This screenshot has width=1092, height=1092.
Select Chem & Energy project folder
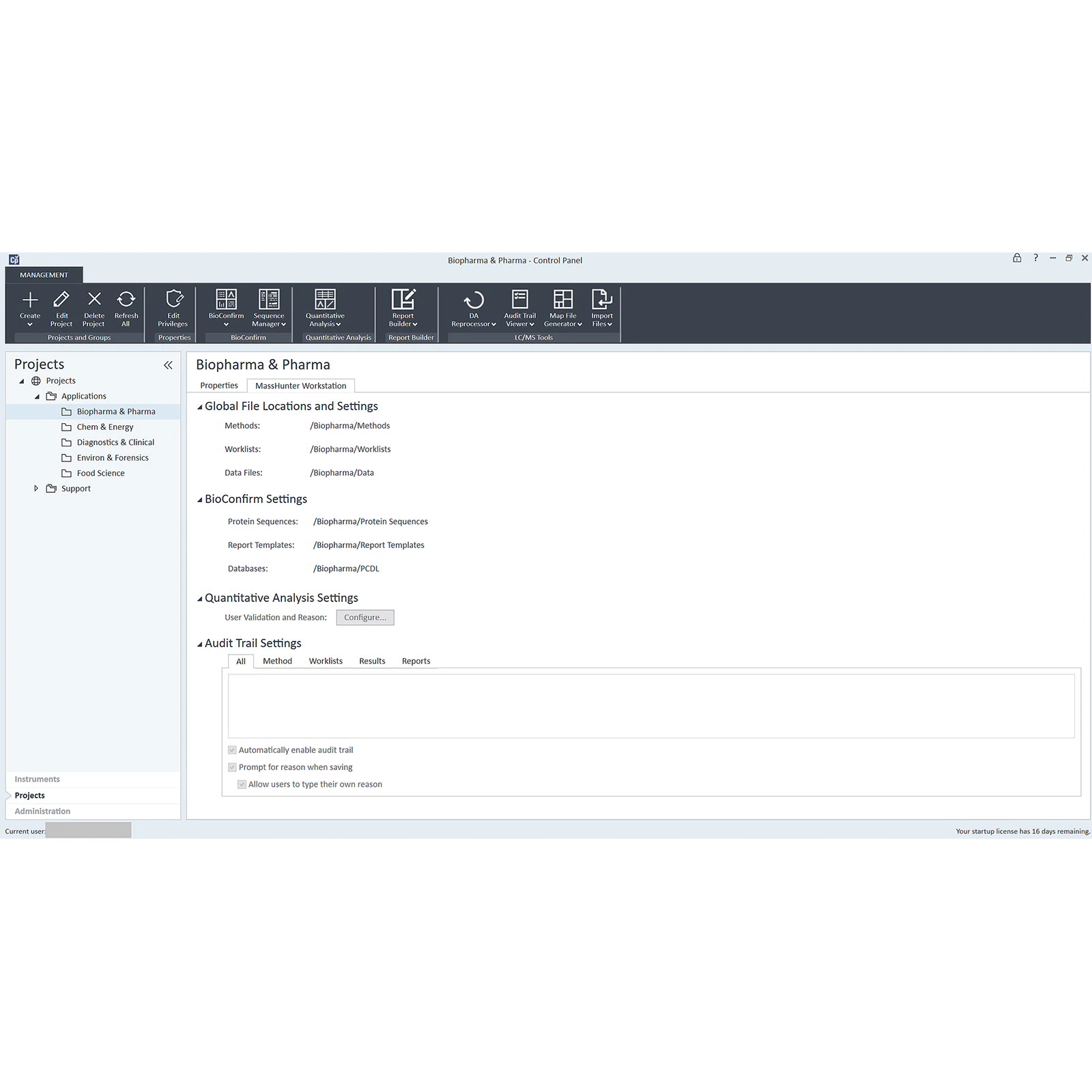pos(105,427)
